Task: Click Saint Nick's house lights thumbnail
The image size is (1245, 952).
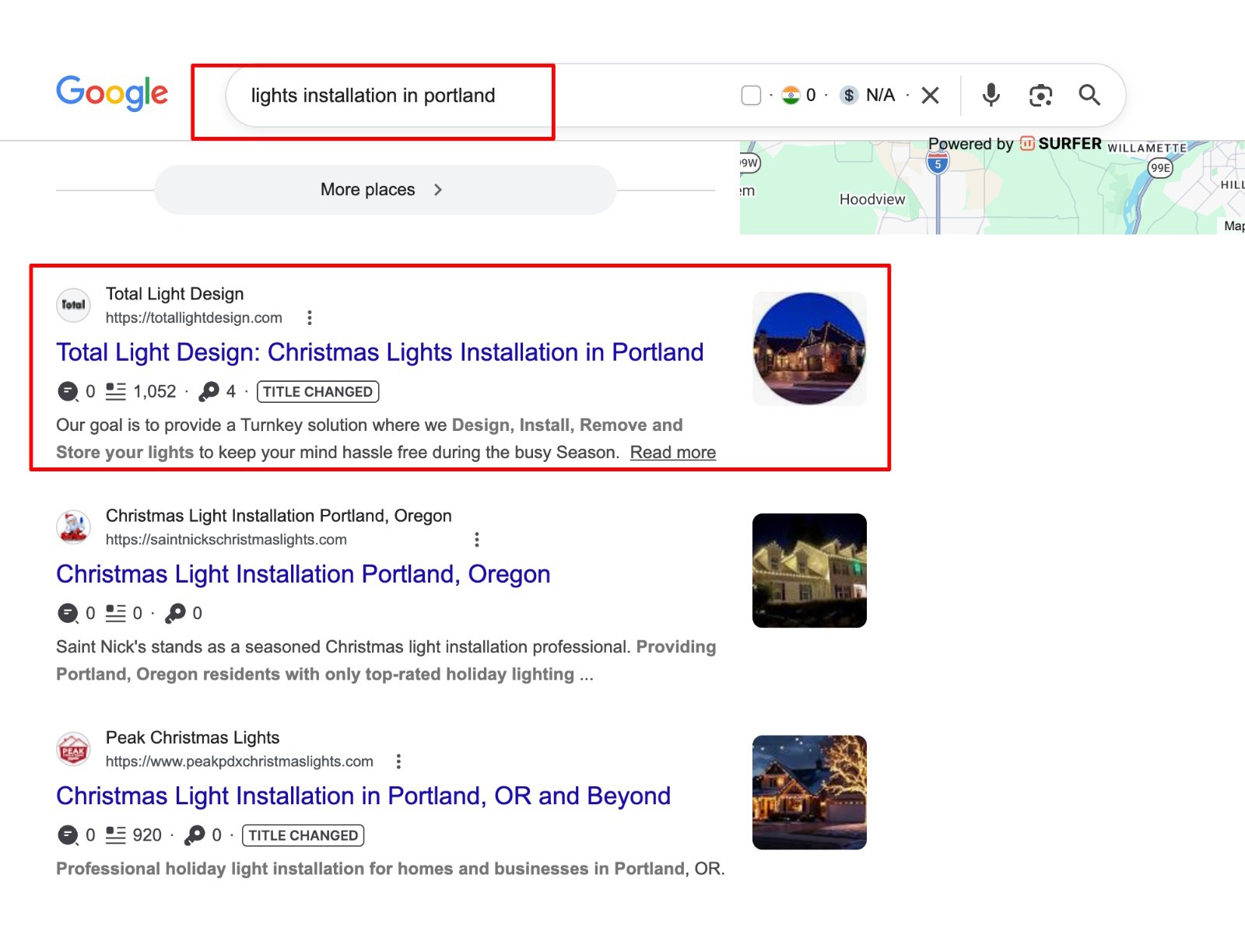Action: pyautogui.click(x=809, y=570)
